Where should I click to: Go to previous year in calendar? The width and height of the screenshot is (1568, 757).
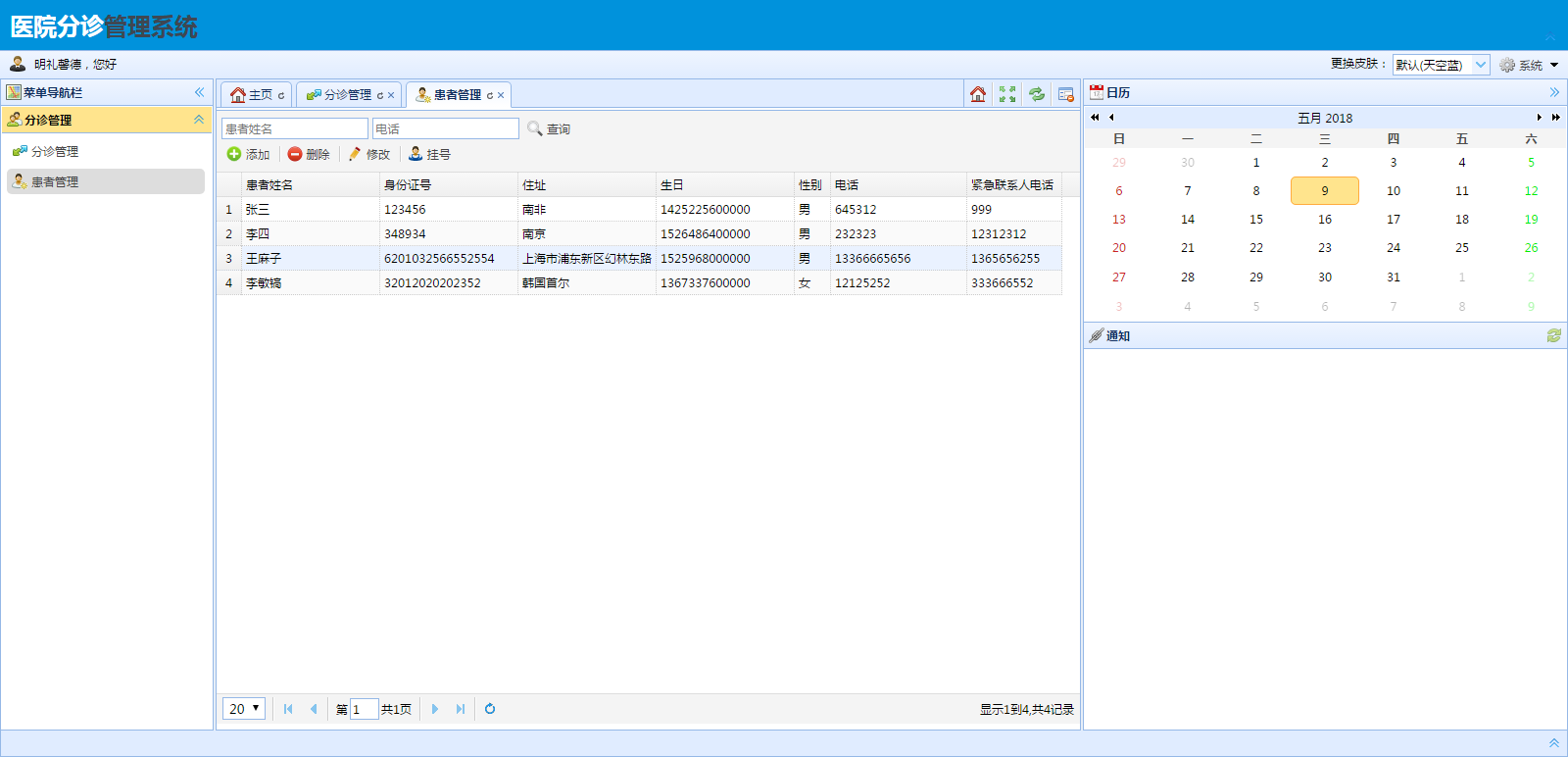point(1095,118)
